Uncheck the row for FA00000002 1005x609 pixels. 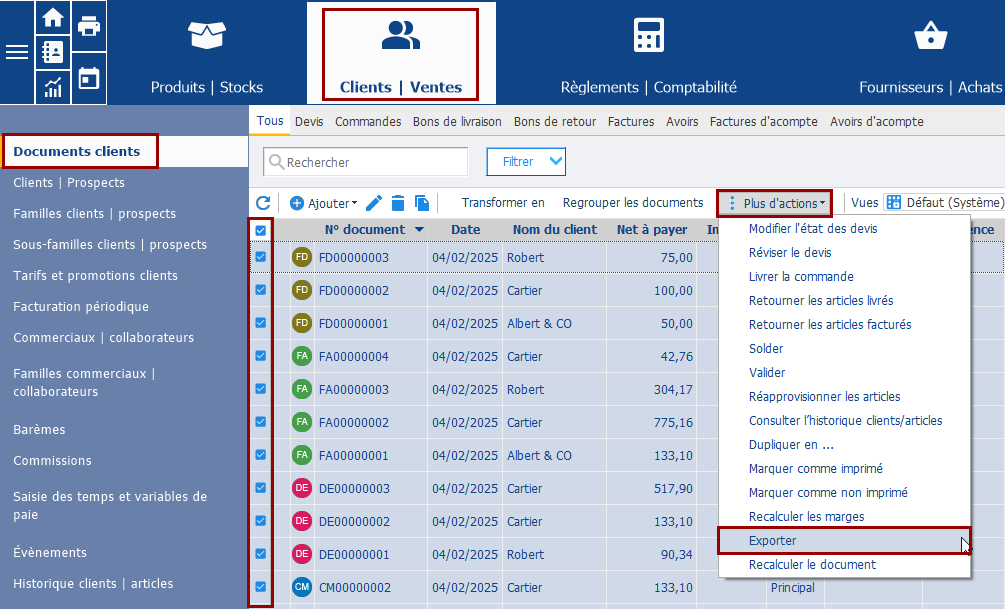click(x=261, y=422)
